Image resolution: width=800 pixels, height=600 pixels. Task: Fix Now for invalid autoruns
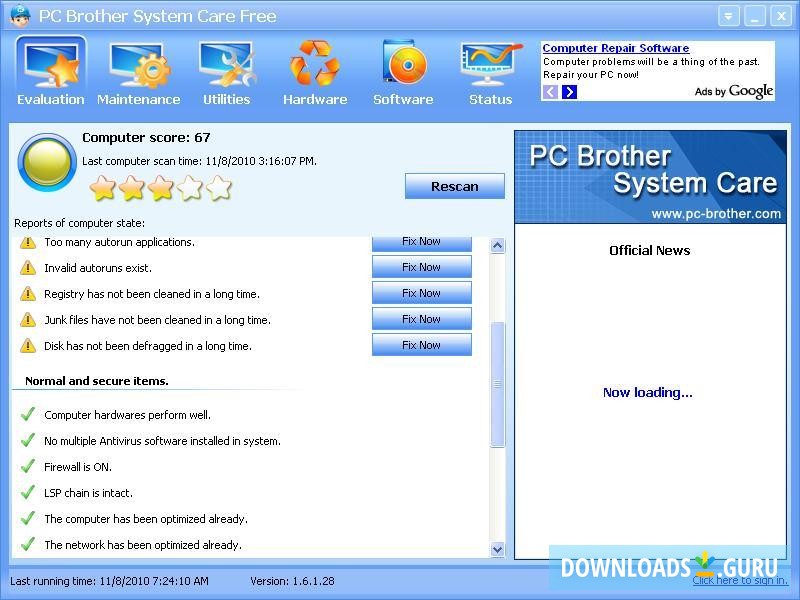[x=421, y=267]
